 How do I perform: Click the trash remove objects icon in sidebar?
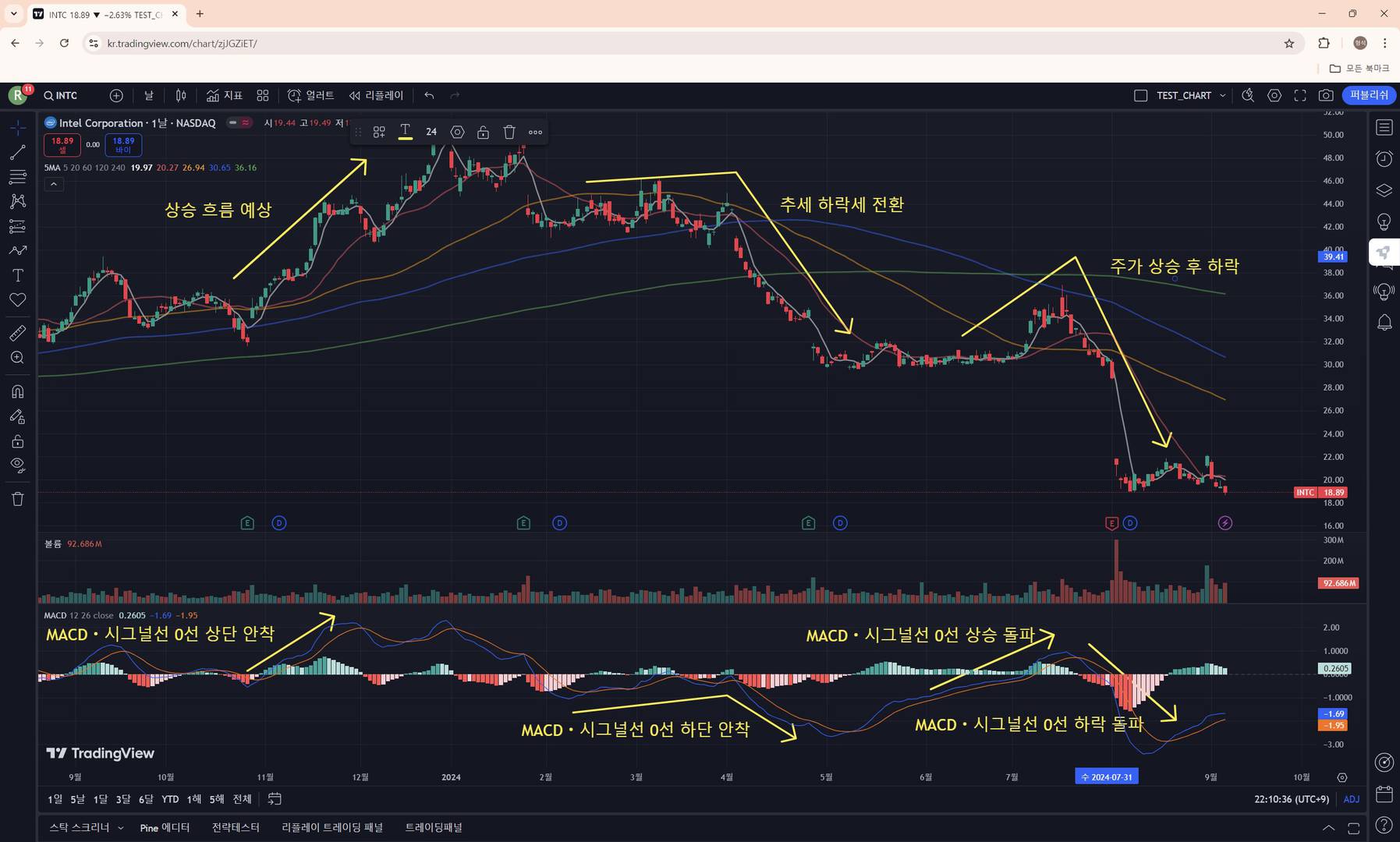pyautogui.click(x=17, y=499)
